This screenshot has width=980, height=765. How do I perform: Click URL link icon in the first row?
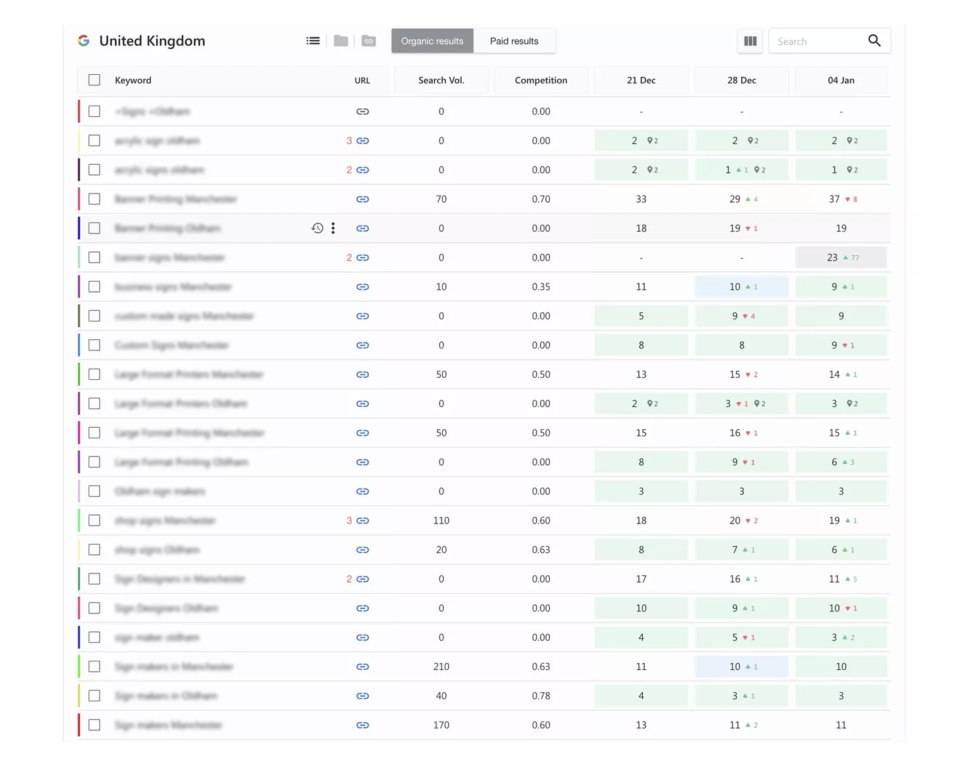coord(362,112)
